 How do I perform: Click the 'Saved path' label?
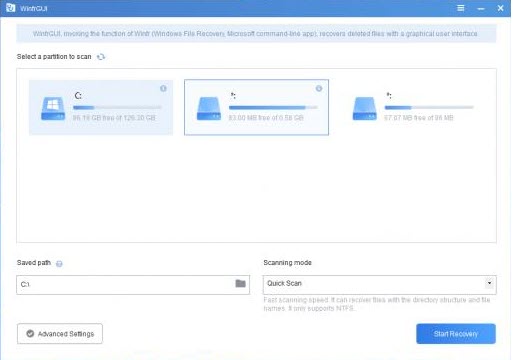pos(34,263)
